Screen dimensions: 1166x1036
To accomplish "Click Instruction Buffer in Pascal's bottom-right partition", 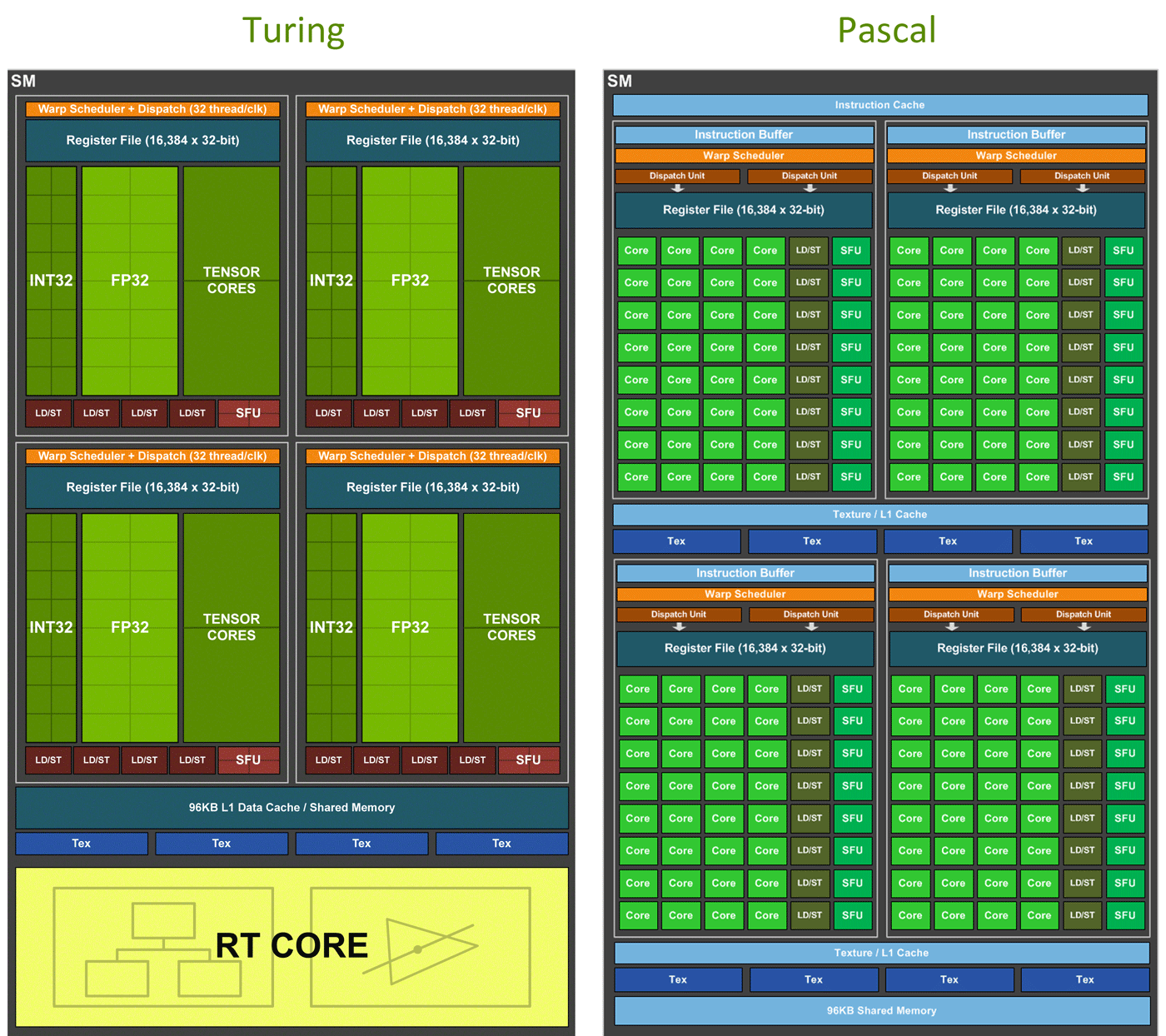I will (x=1018, y=573).
